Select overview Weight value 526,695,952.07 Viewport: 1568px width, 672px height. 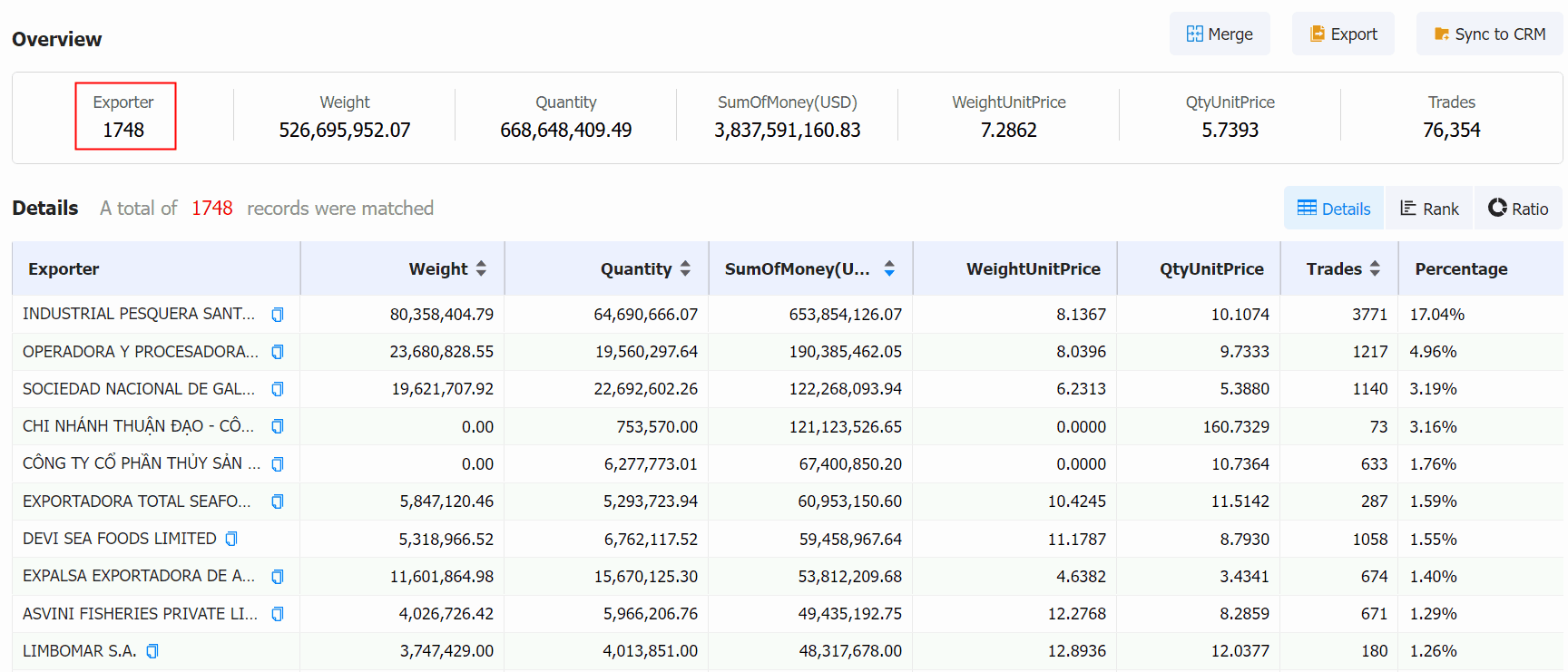345,130
